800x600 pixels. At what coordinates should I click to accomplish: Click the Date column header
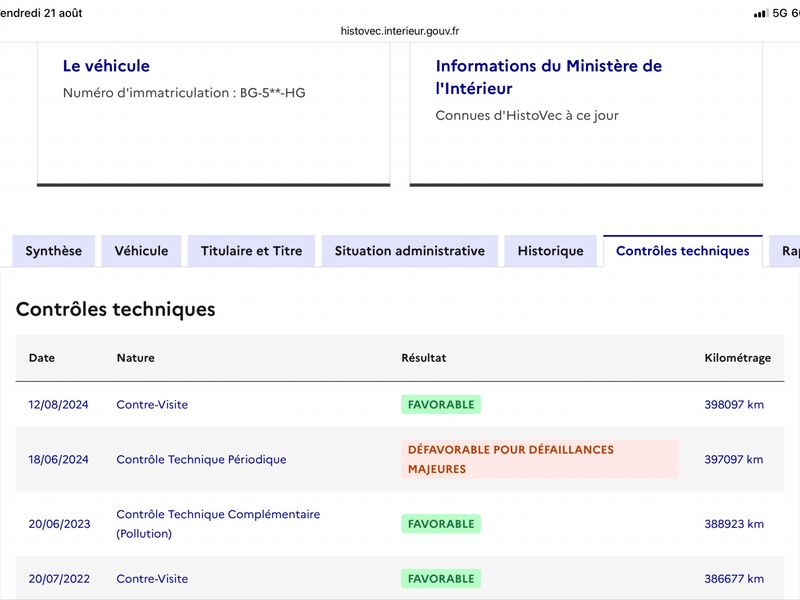tap(42, 358)
